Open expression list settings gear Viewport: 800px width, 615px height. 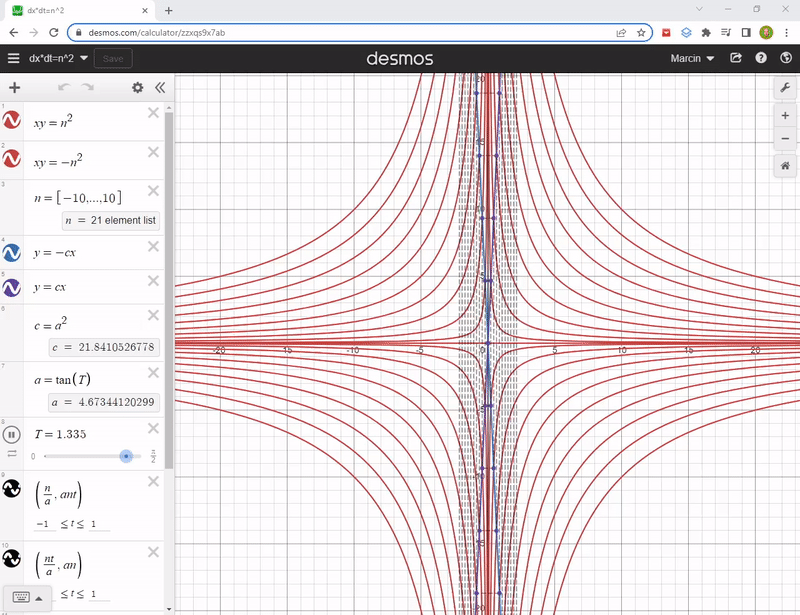point(137,88)
